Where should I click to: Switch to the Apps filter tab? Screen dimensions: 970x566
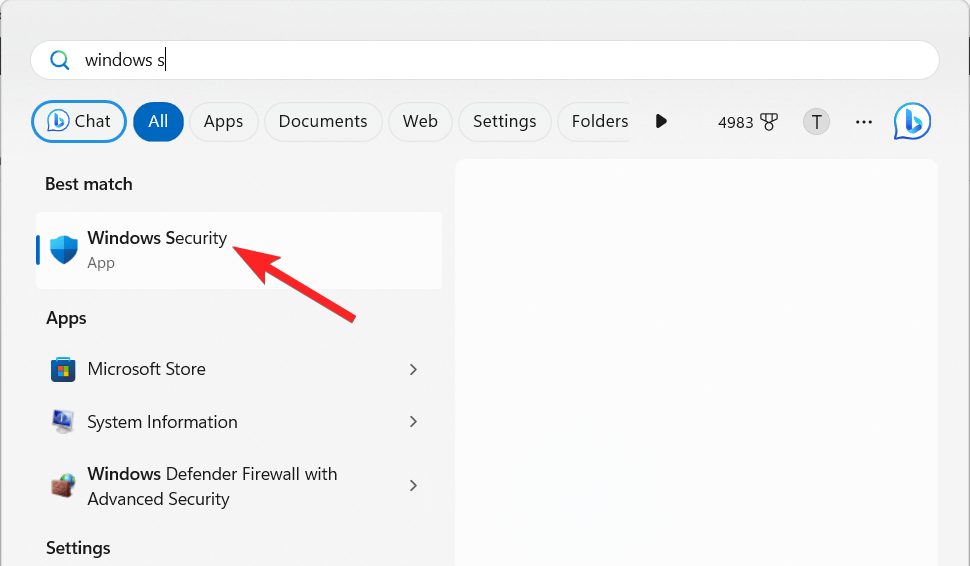click(x=223, y=121)
